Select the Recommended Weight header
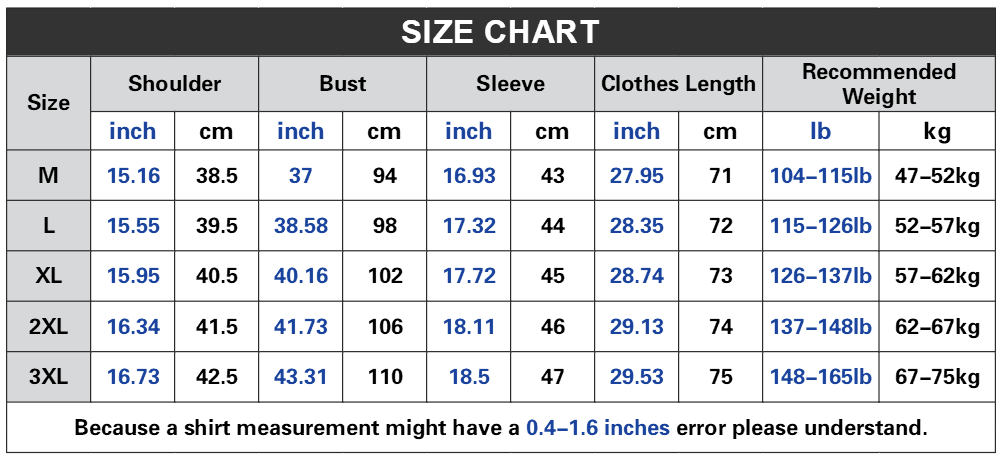Screen dimensions: 1008x465 pos(879,84)
